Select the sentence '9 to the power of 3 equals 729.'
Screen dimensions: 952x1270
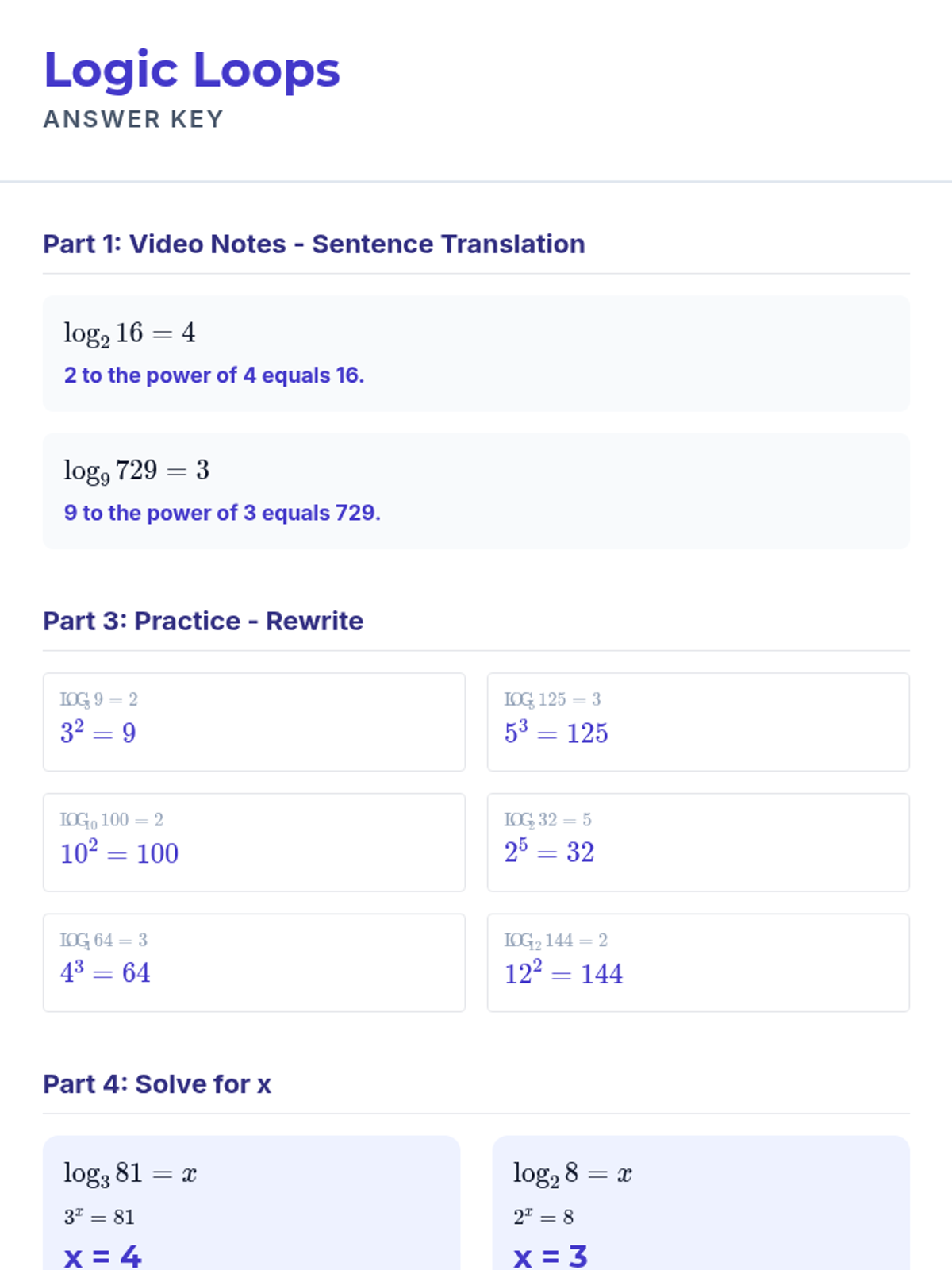pos(222,513)
